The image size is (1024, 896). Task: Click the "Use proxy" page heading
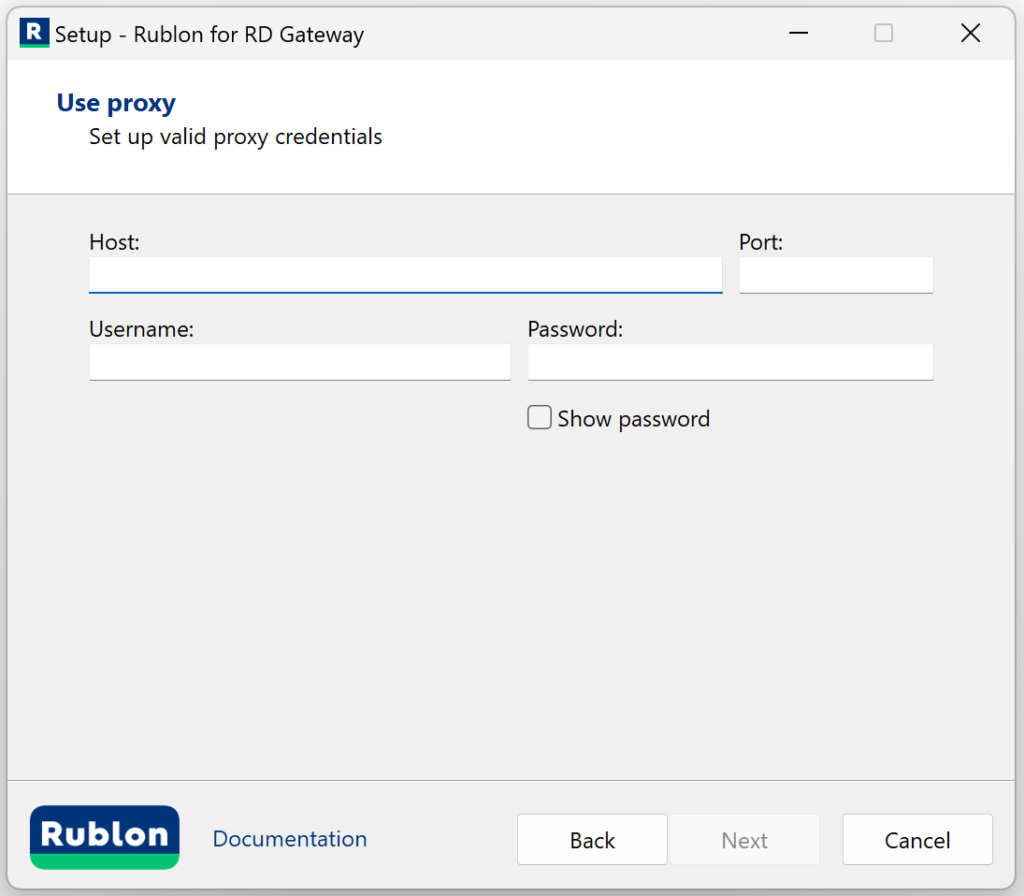(116, 103)
